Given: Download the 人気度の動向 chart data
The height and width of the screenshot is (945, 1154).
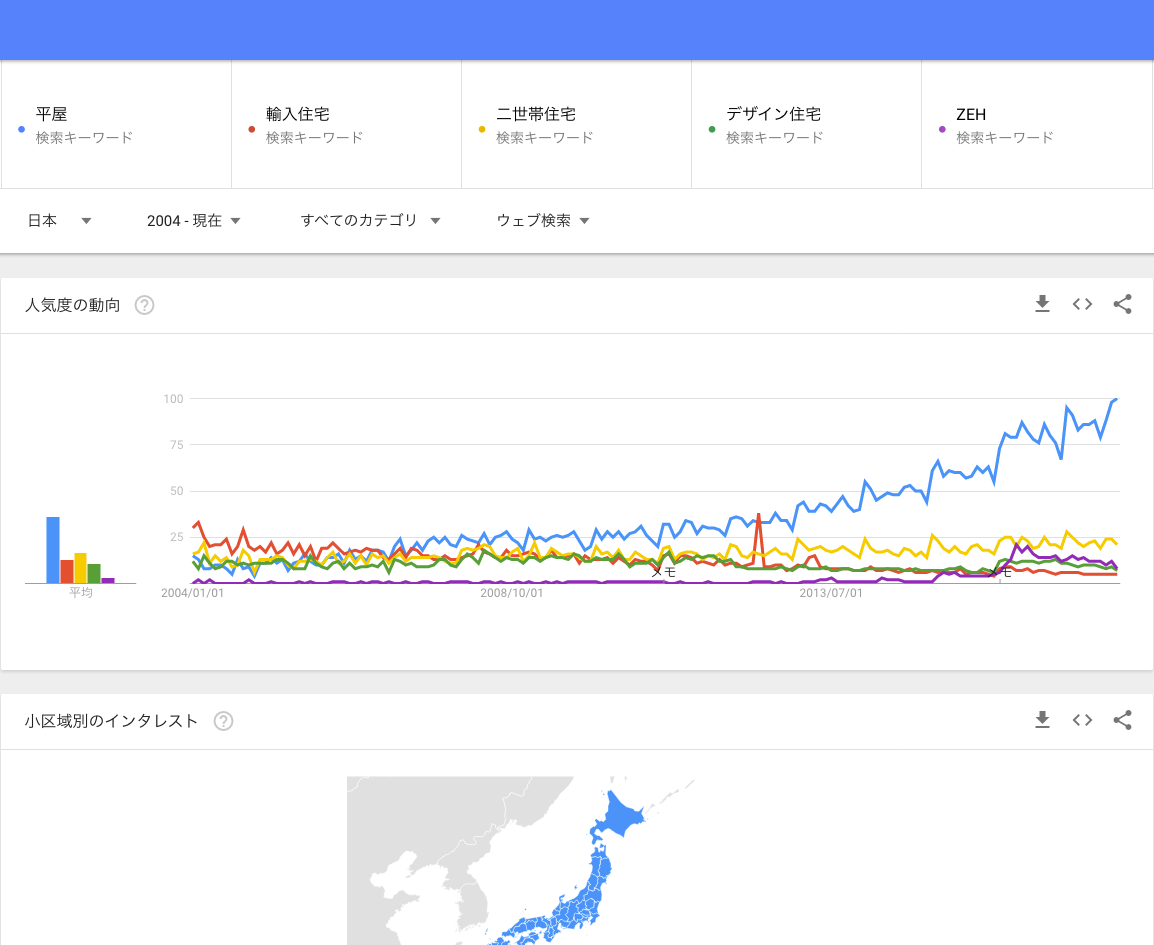Looking at the screenshot, I should (x=1042, y=305).
